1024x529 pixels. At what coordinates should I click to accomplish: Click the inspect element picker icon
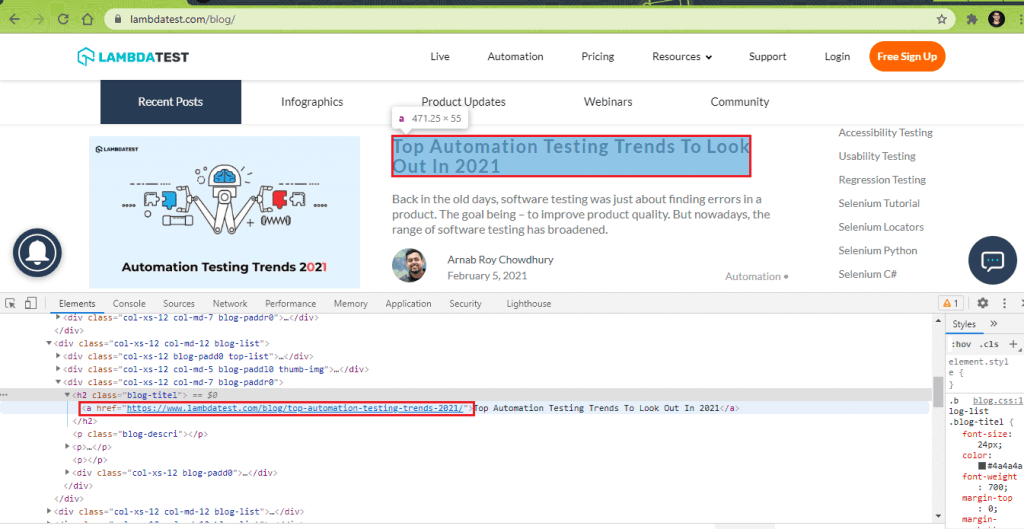[10, 303]
